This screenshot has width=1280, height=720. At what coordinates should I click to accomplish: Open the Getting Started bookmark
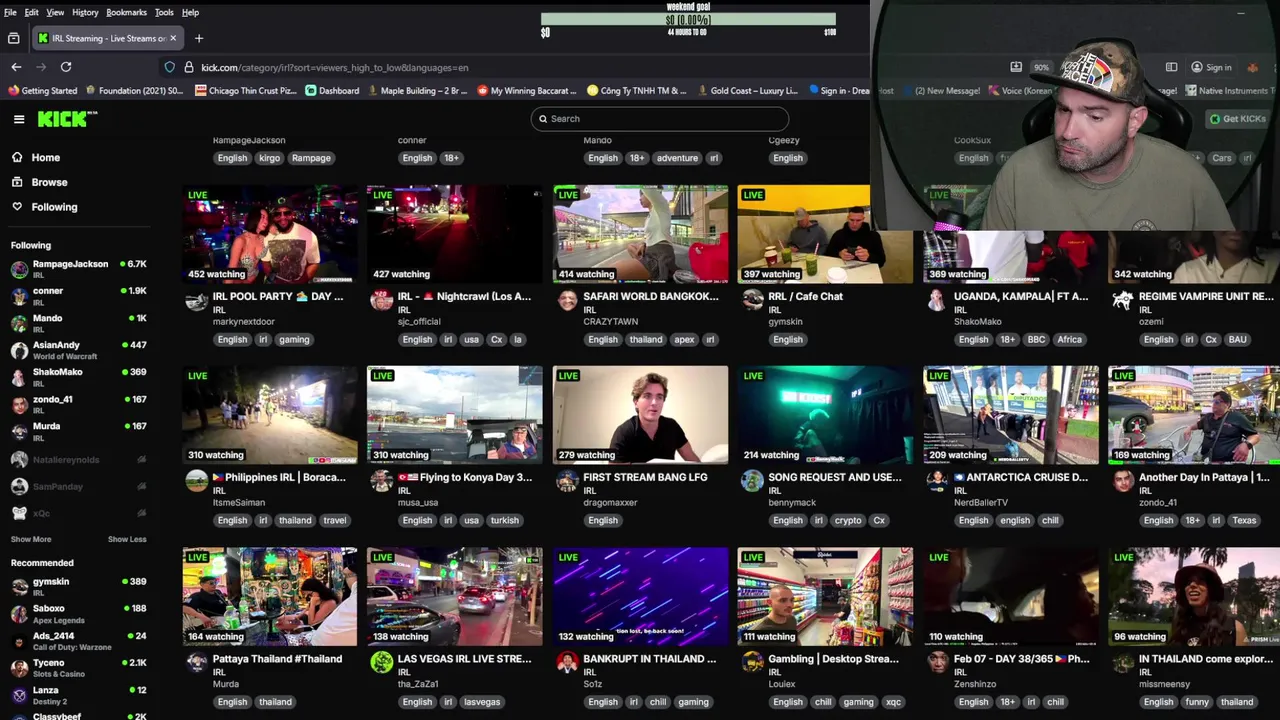point(42,90)
